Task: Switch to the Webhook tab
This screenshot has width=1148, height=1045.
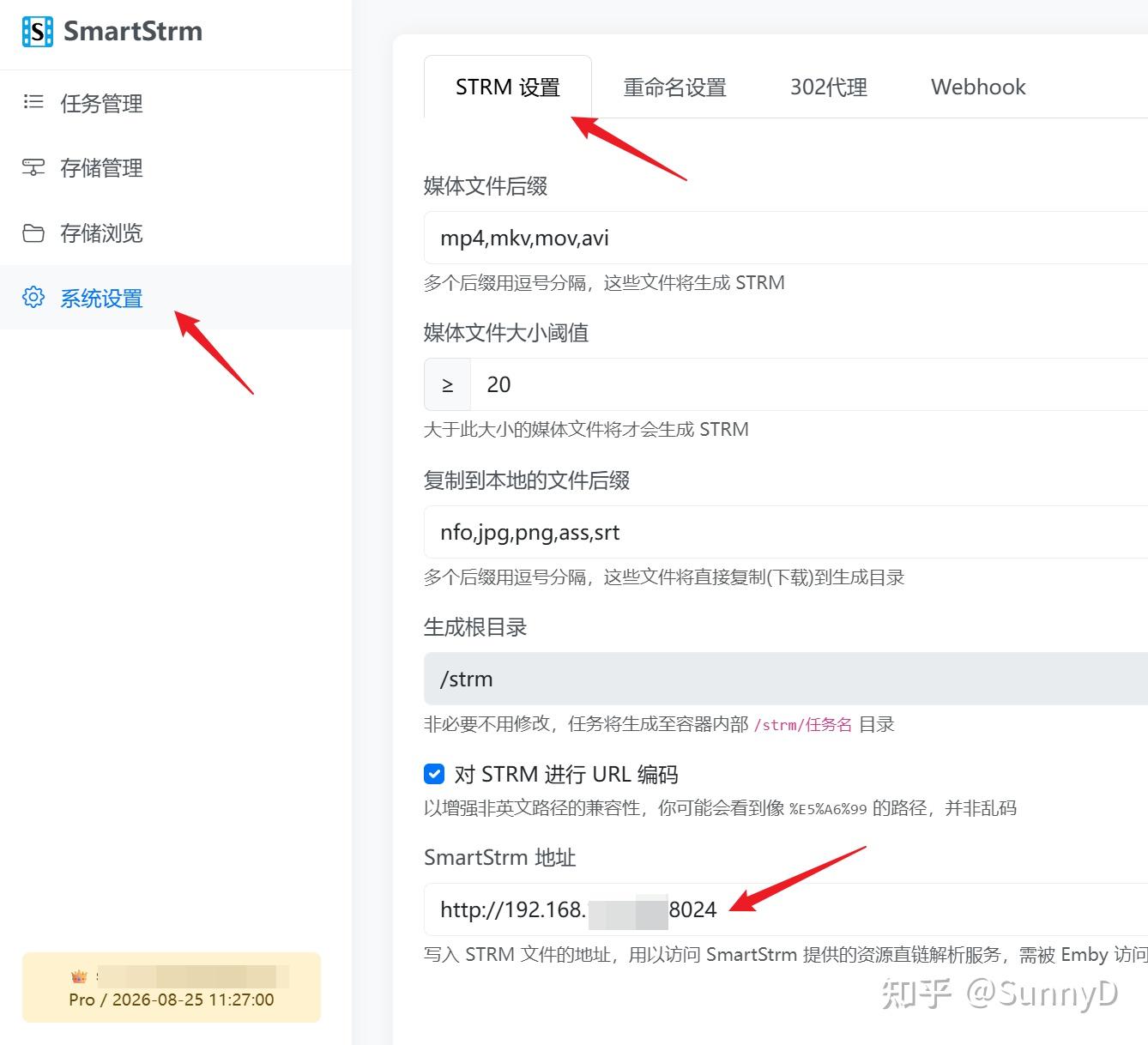Action: tap(977, 87)
